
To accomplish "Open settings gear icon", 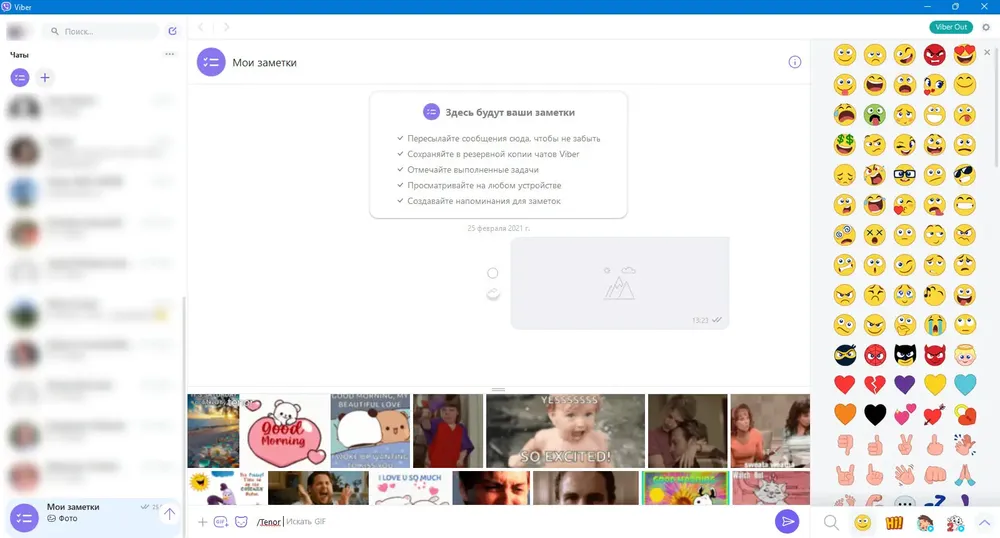I will pos(986,27).
